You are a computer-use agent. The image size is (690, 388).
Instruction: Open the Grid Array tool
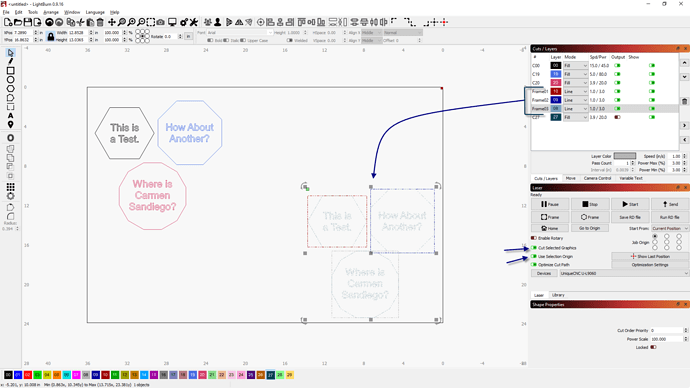tap(11, 187)
